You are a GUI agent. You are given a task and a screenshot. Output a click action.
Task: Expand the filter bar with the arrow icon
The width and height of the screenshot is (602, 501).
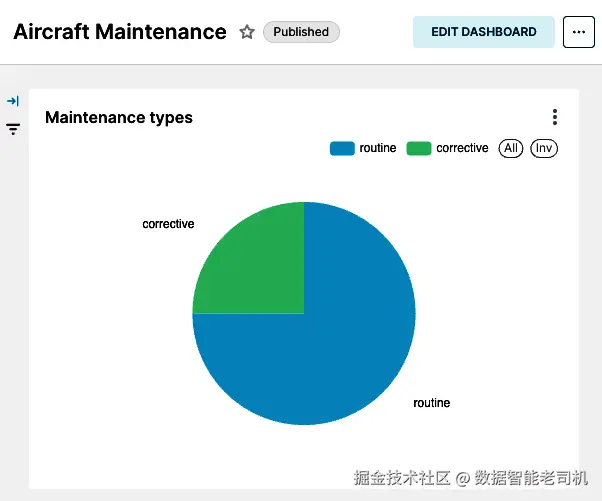(x=13, y=101)
